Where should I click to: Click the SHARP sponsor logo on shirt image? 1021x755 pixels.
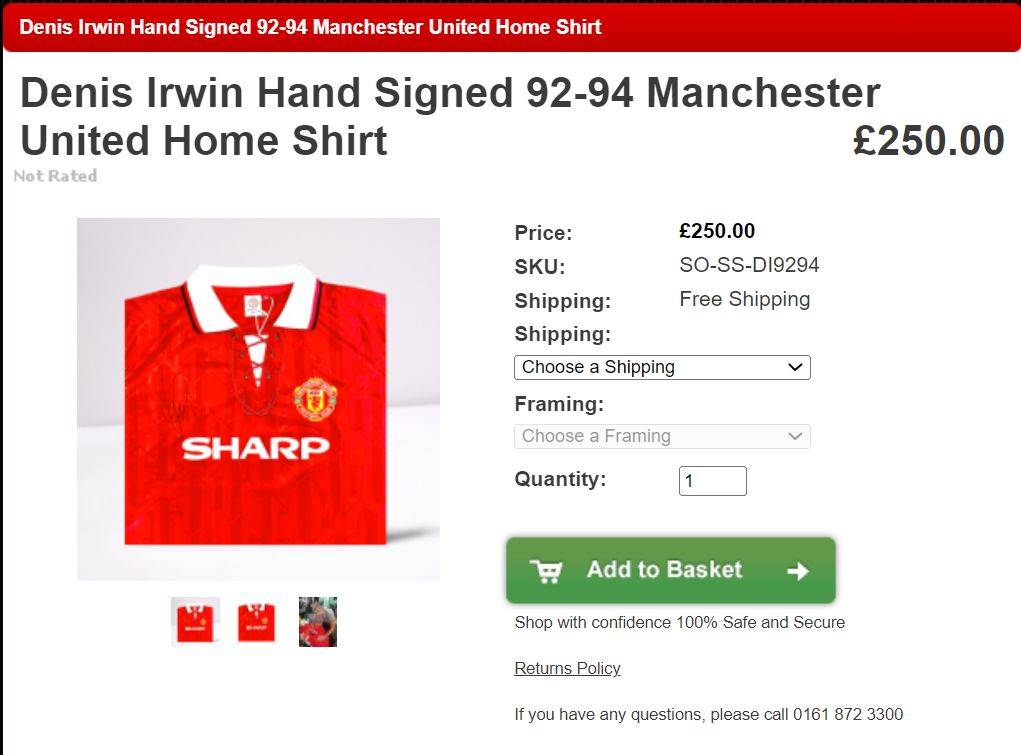click(256, 448)
